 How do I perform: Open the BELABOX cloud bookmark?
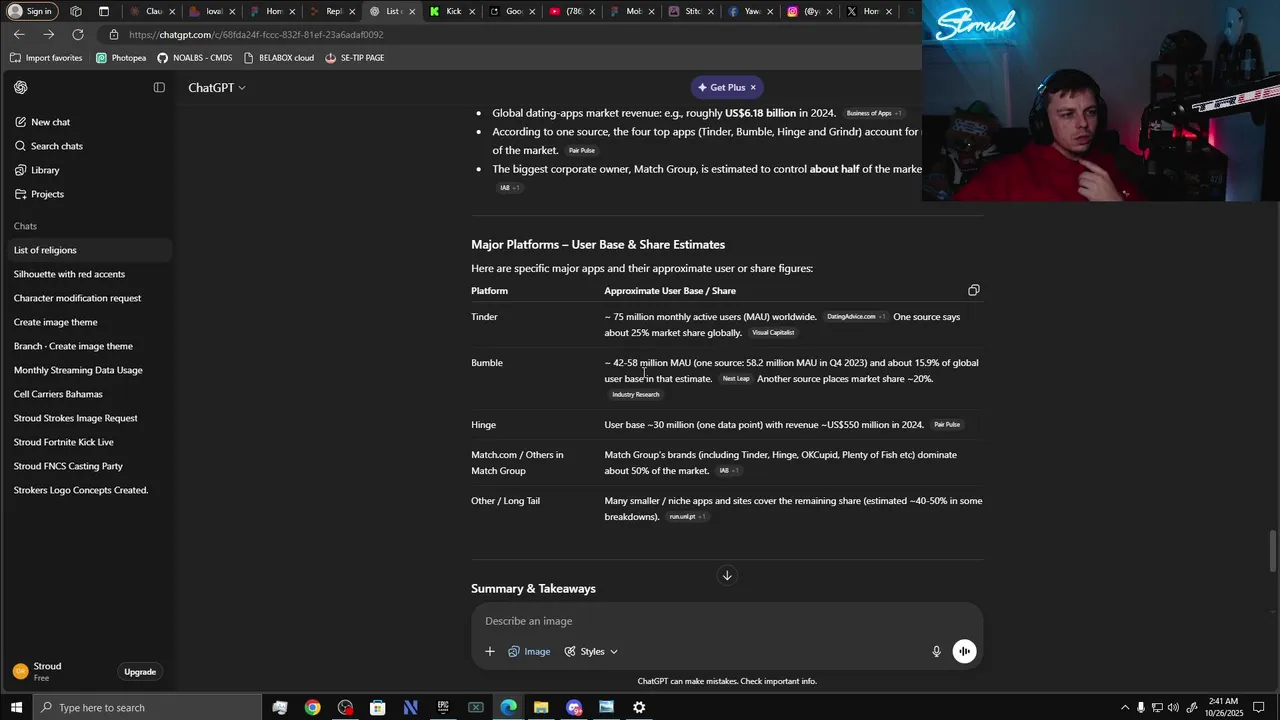click(278, 58)
